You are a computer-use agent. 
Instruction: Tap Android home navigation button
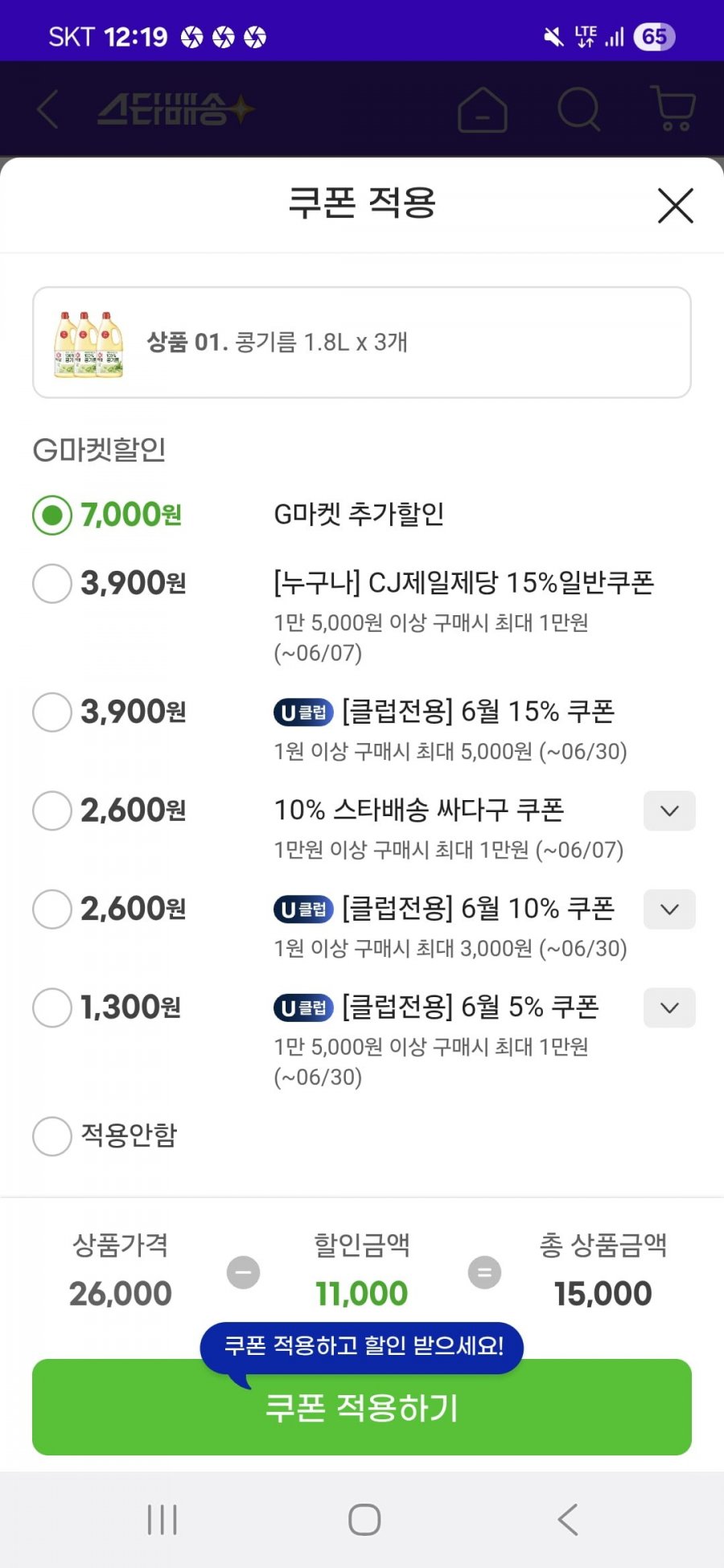(364, 1520)
